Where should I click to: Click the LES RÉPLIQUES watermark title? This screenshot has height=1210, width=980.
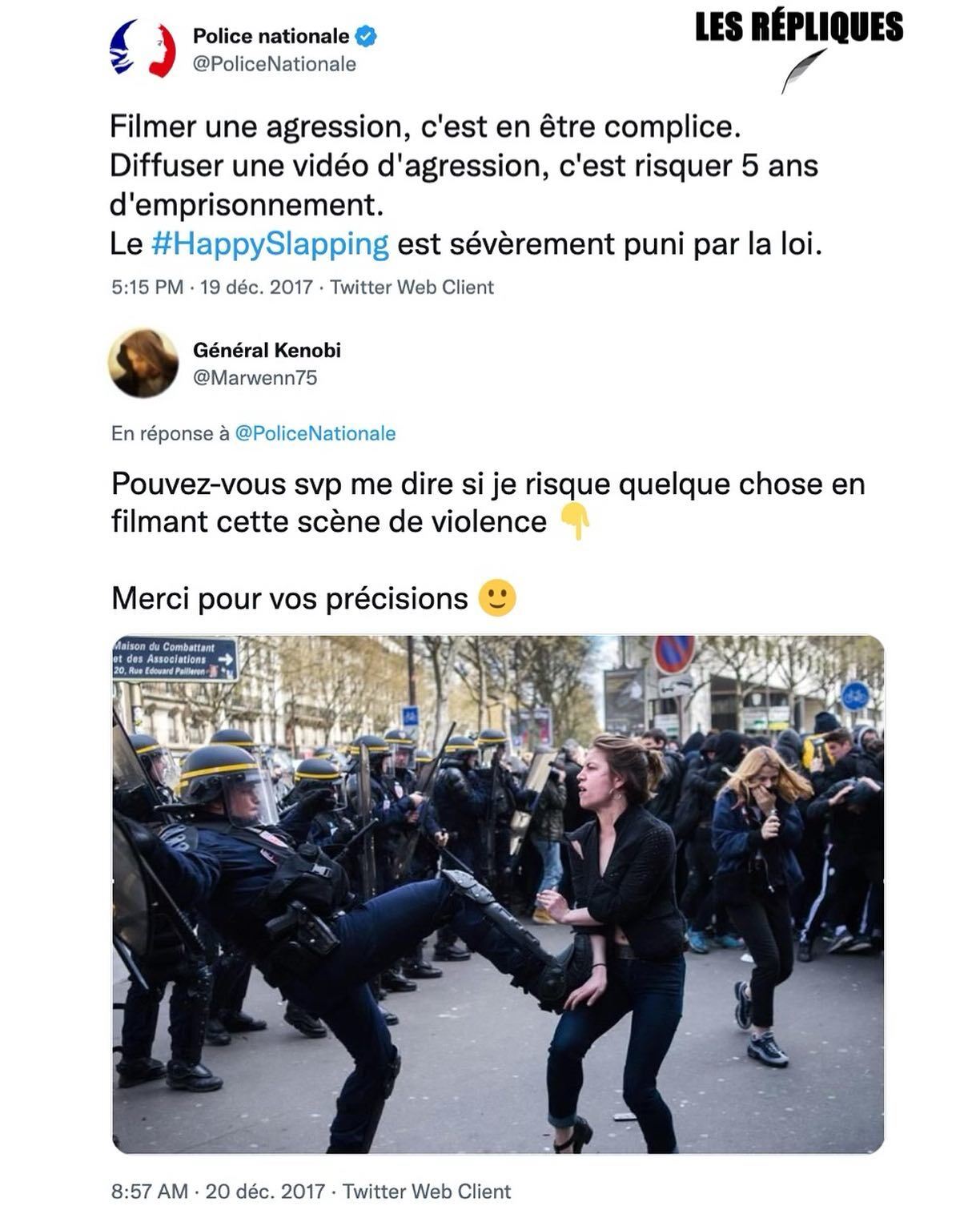pos(799,27)
